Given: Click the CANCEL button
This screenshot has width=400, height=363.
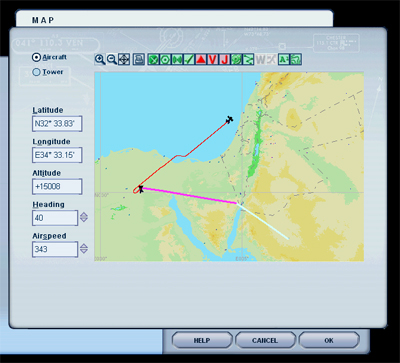Looking at the screenshot, I should [x=265, y=340].
